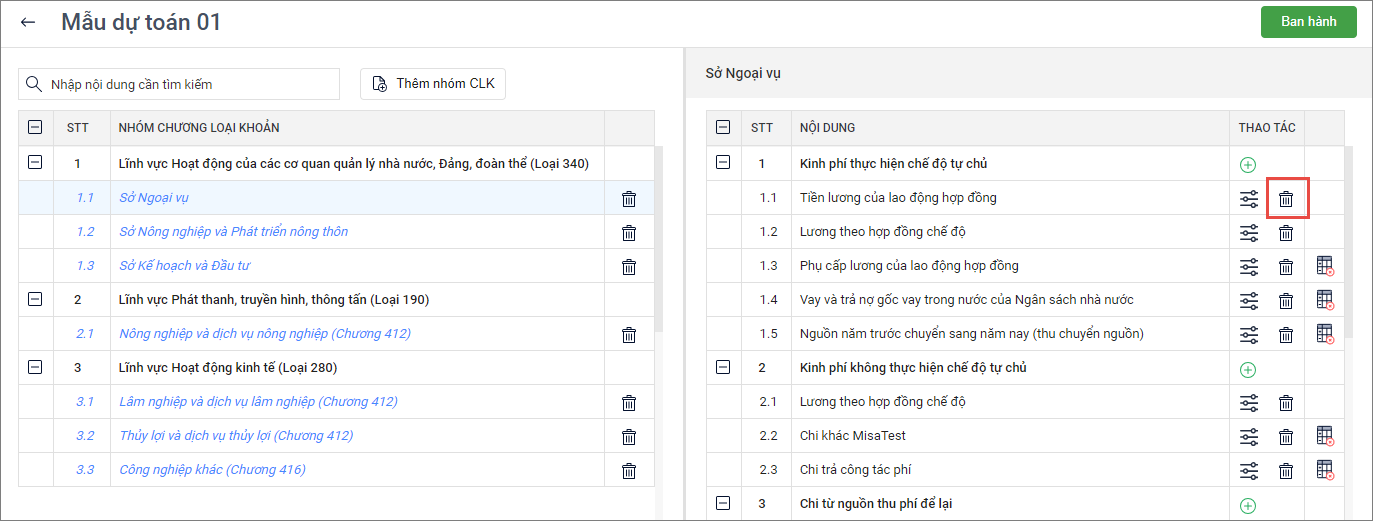1373x521 pixels.
Task: Collapse Lĩnh vực Hoạt động kinh tế (Loại 280) group
Action: click(x=35, y=367)
